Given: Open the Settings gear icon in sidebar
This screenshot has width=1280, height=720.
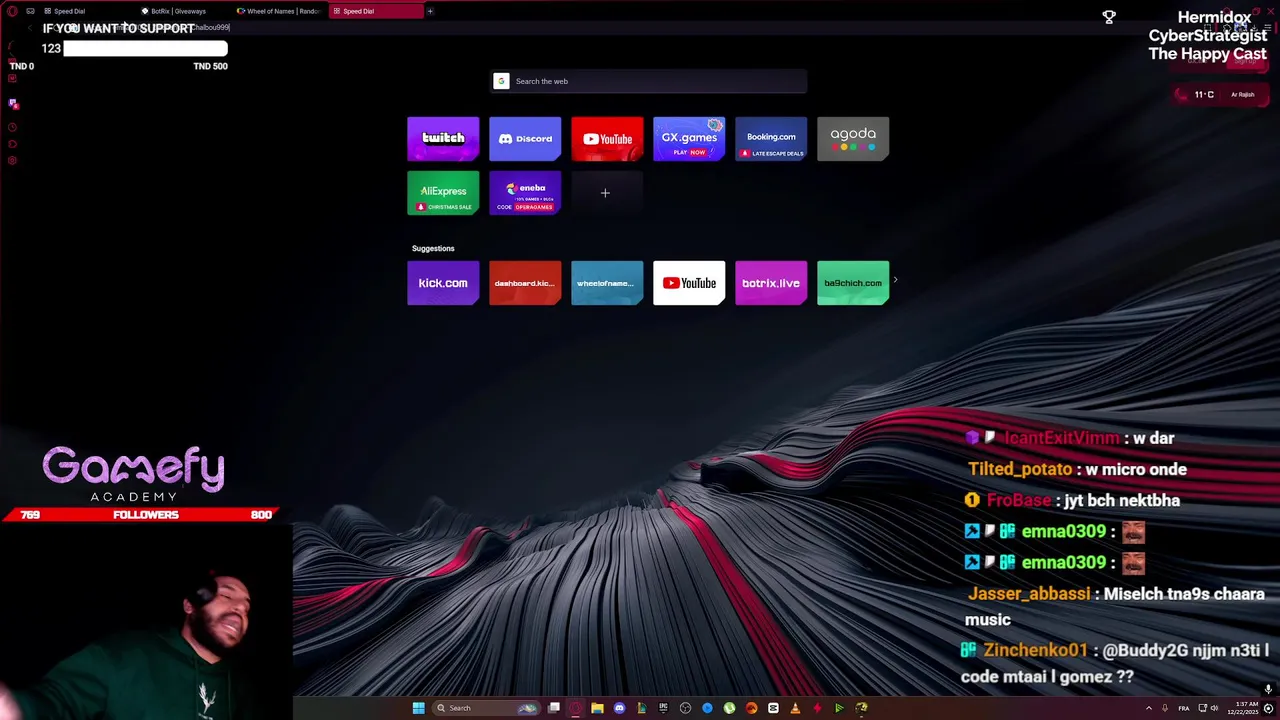Looking at the screenshot, I should coord(12,160).
